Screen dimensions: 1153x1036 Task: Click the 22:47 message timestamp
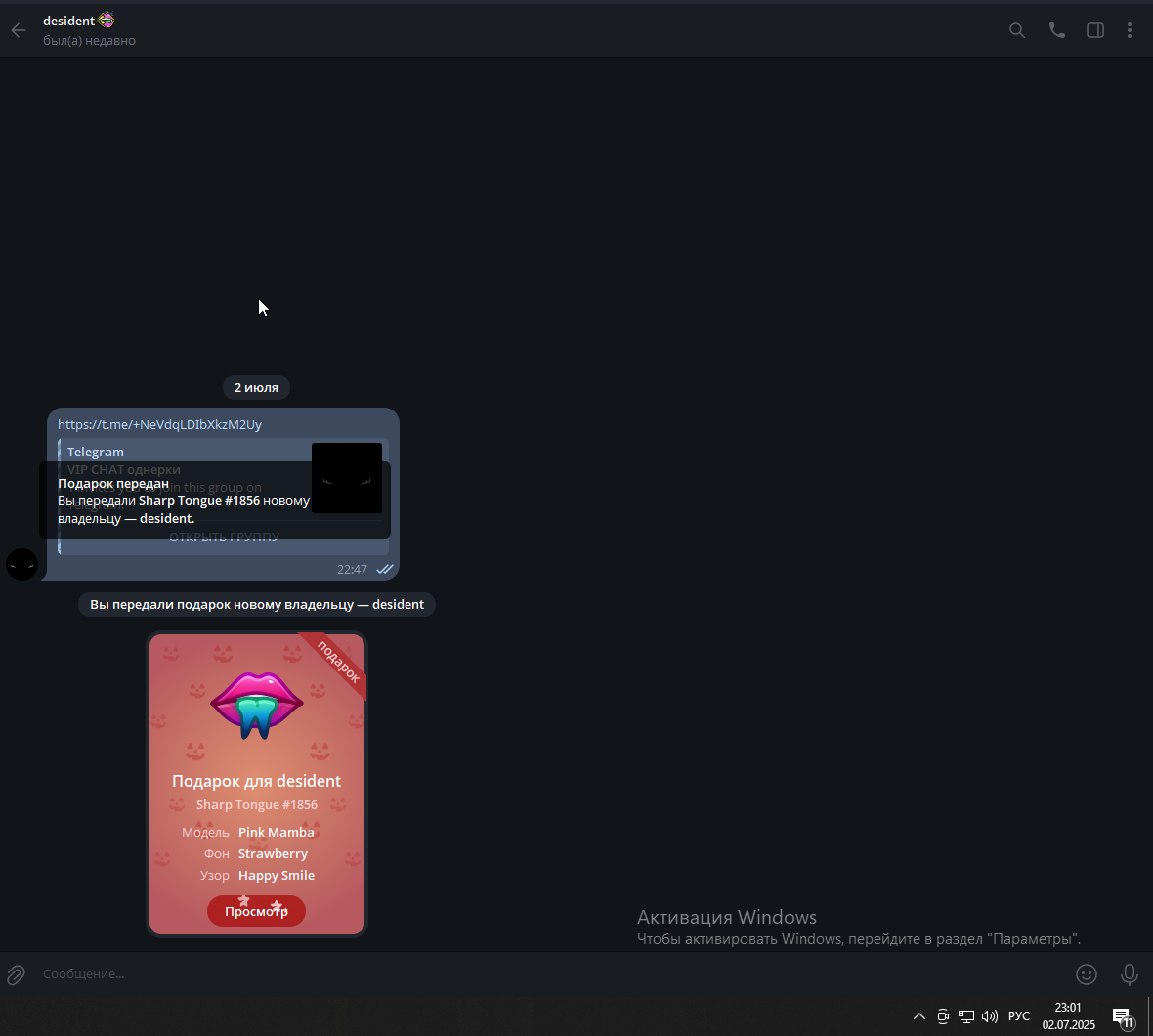coord(352,569)
